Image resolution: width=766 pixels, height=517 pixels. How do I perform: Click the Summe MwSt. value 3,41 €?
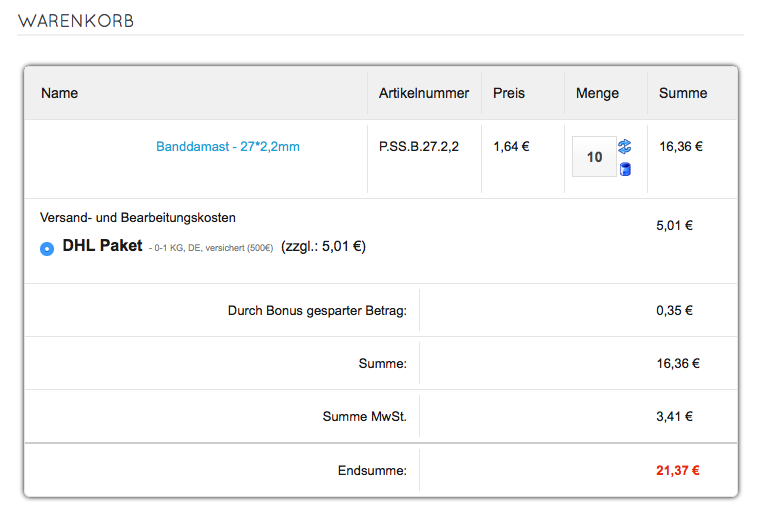[675, 417]
